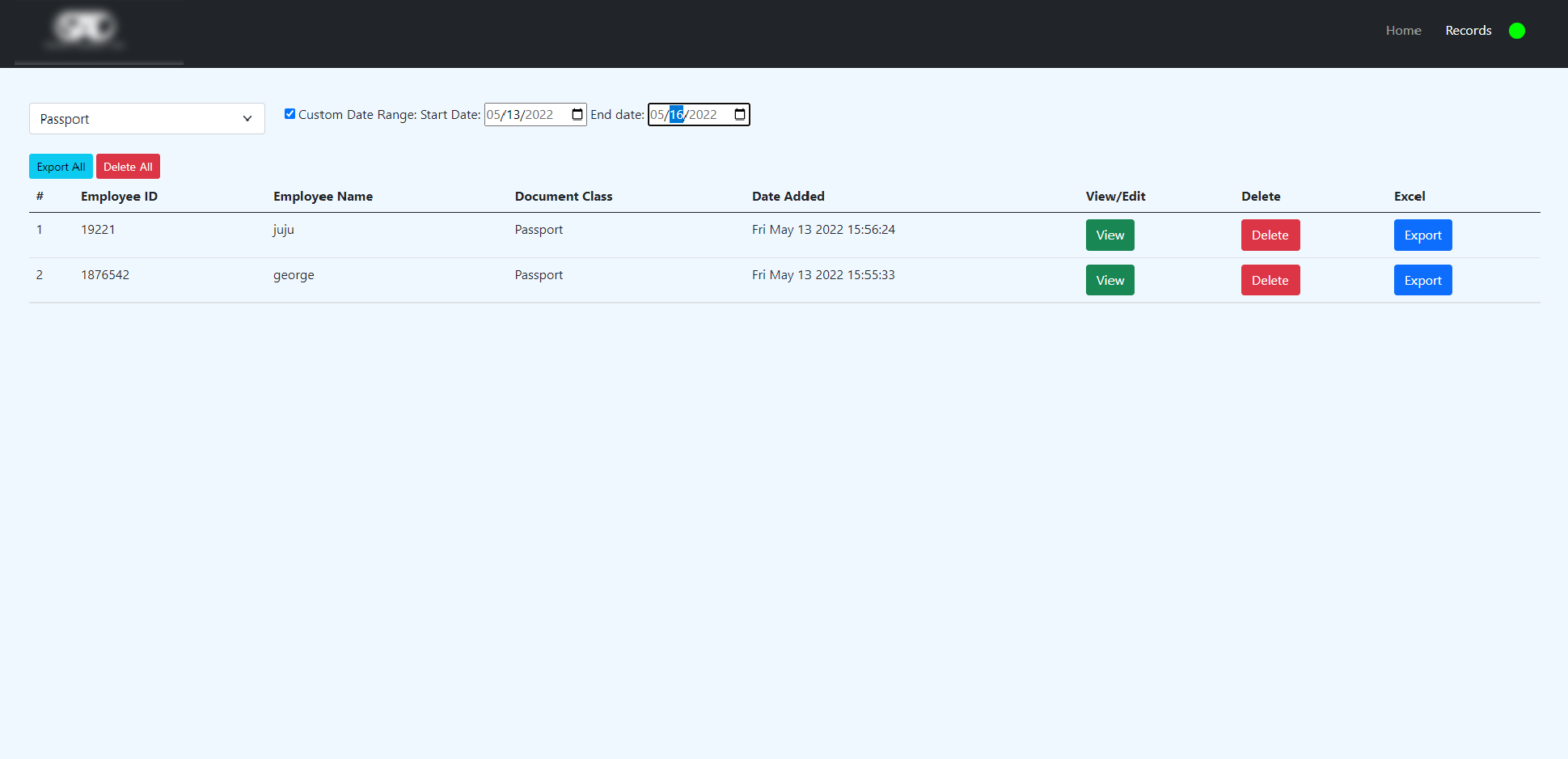
Task: View the record for employee george
Action: (1109, 280)
